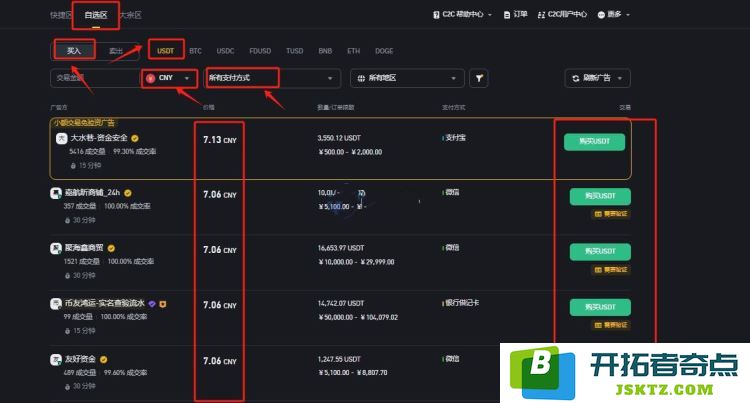This screenshot has width=750, height=403.
Task: Click the 支付宝 payment method label
Action: click(x=454, y=138)
